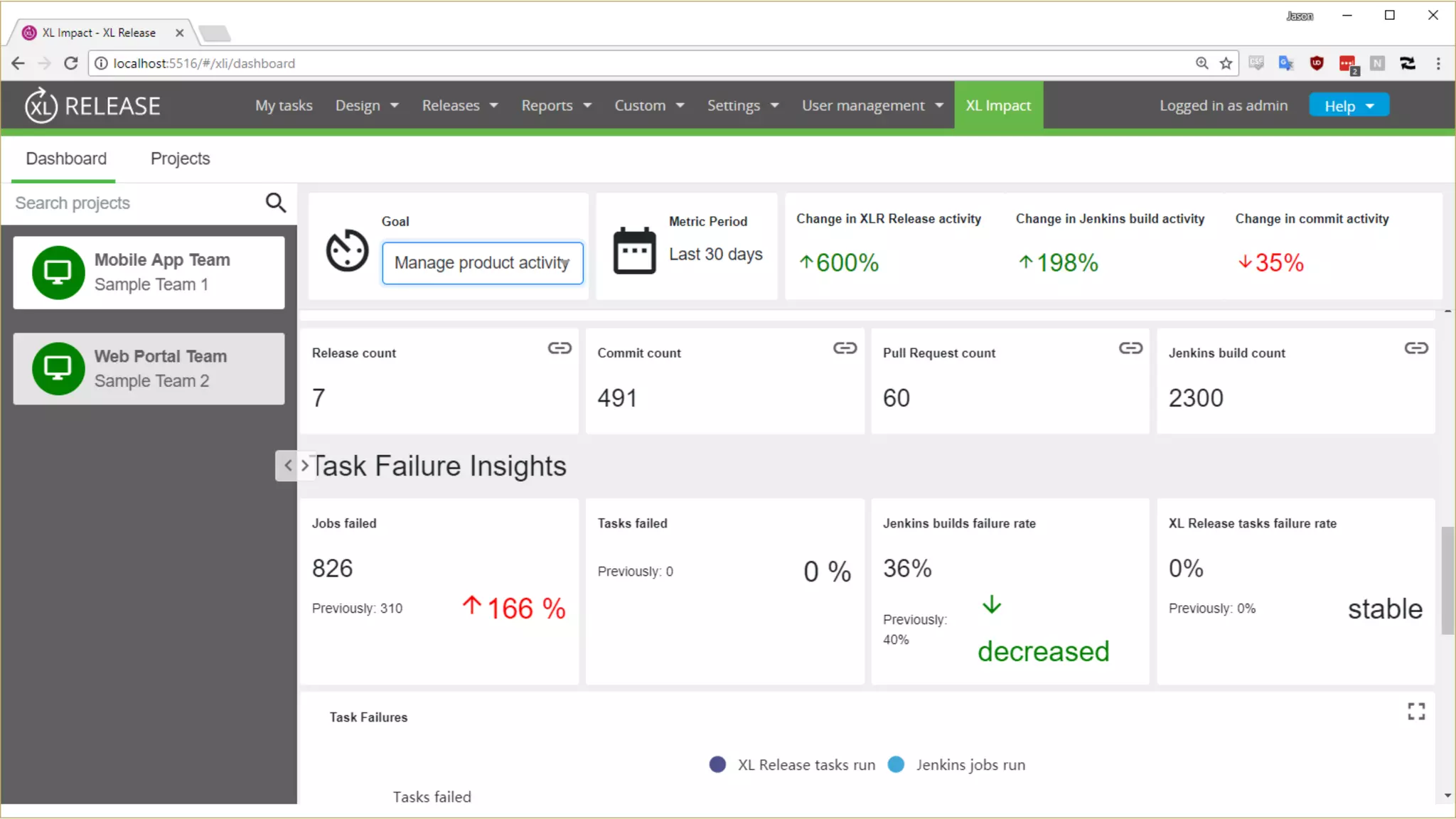Click the search magnifier icon in projects panel

[275, 203]
